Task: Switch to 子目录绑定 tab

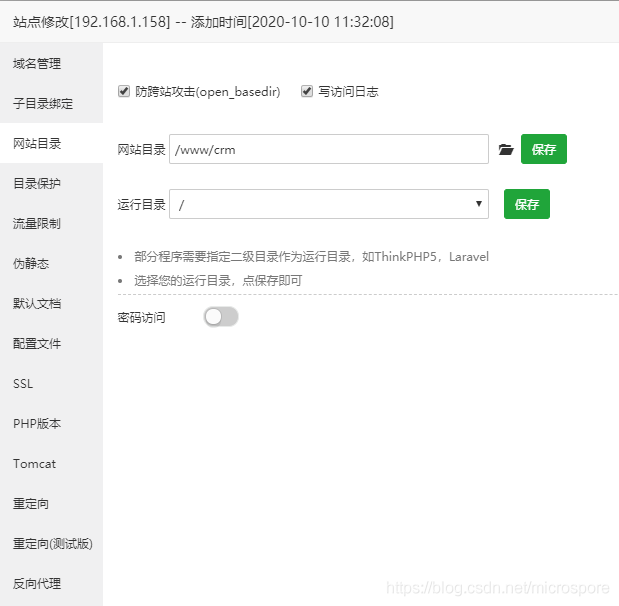Action: 51,103
